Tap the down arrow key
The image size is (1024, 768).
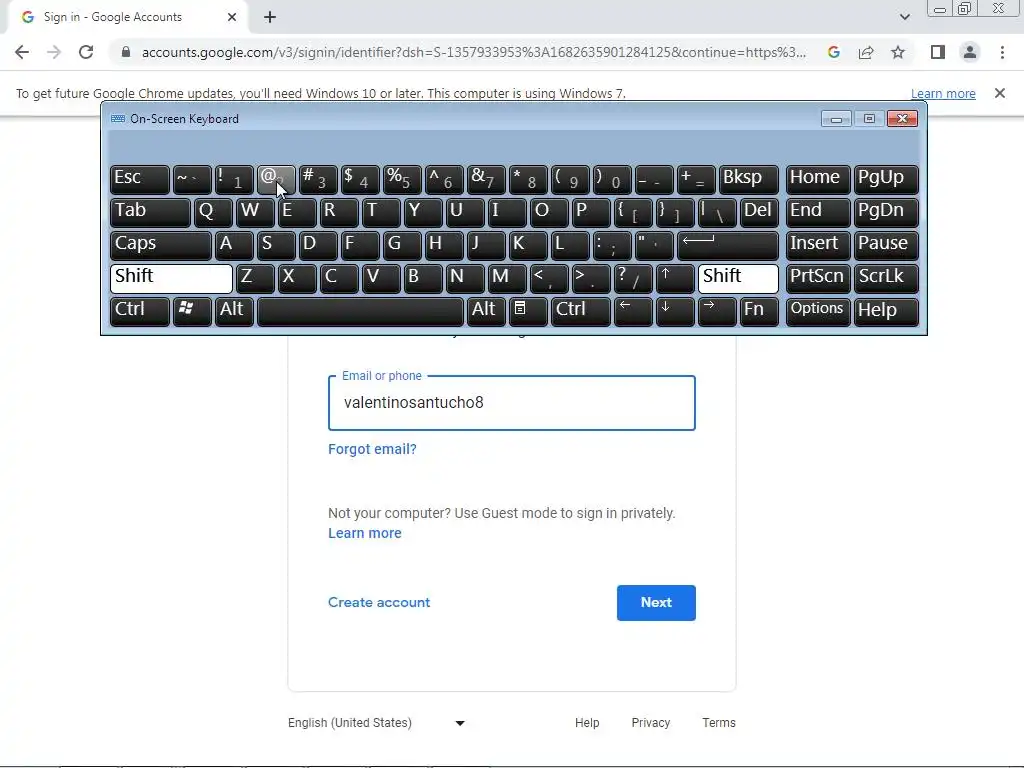pyautogui.click(x=675, y=312)
